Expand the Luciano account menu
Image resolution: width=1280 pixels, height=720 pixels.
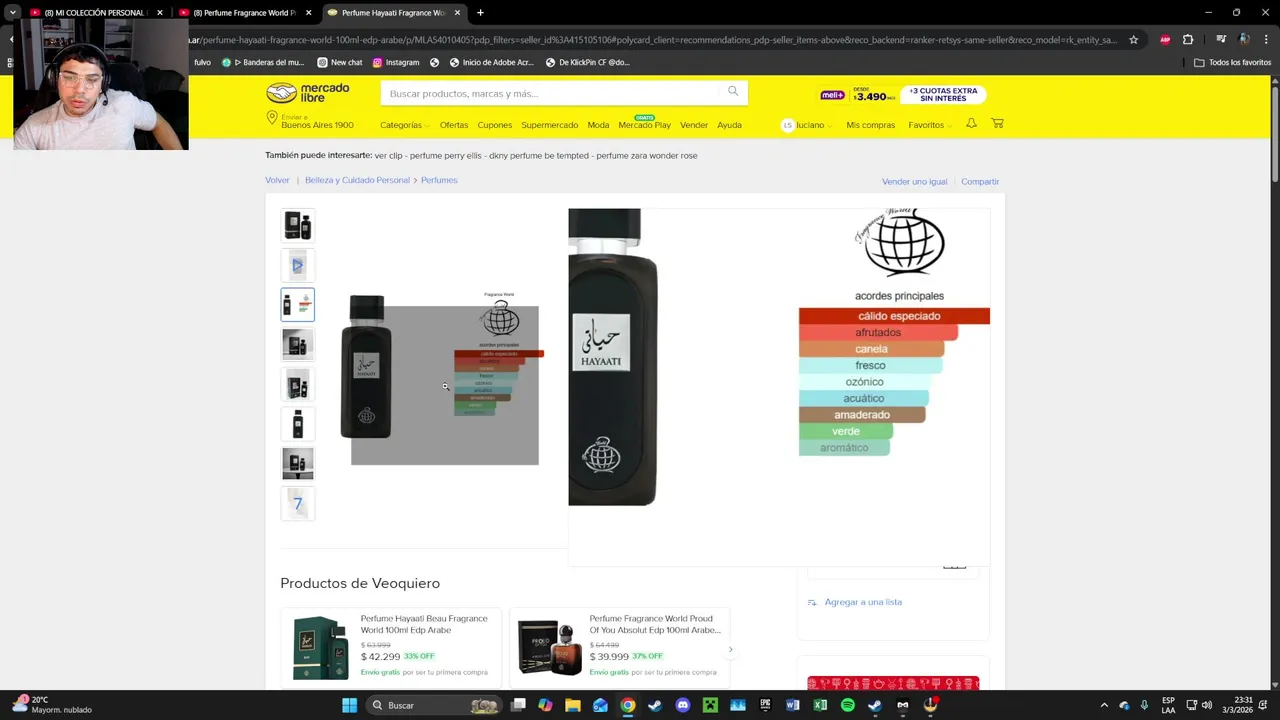807,125
